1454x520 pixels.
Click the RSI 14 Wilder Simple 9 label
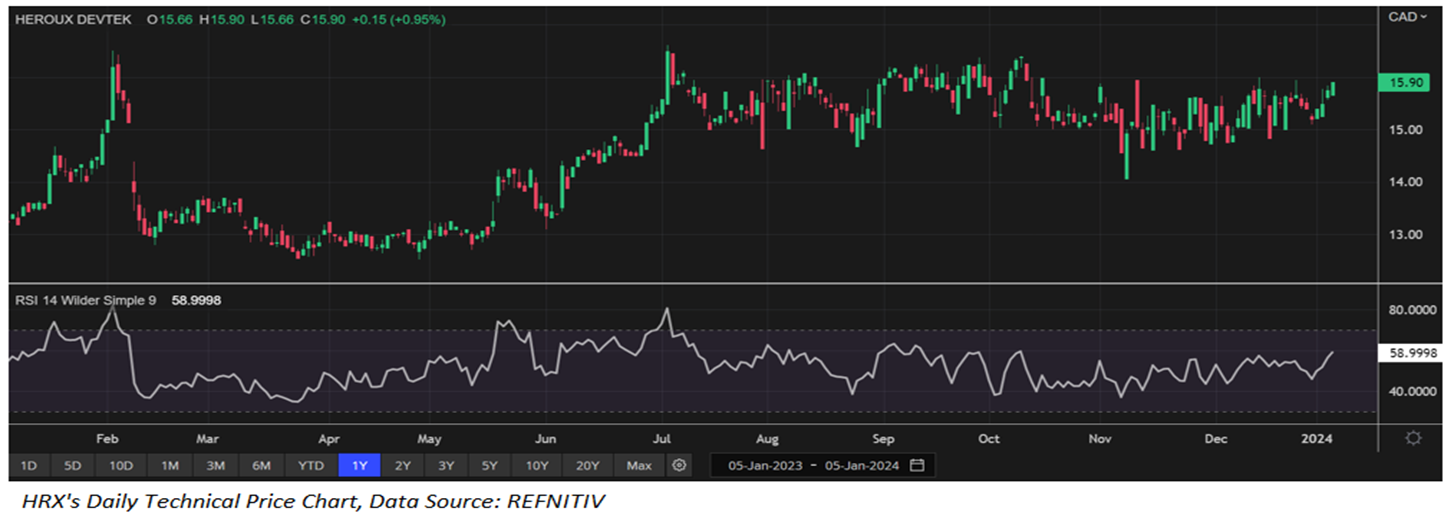coord(83,298)
